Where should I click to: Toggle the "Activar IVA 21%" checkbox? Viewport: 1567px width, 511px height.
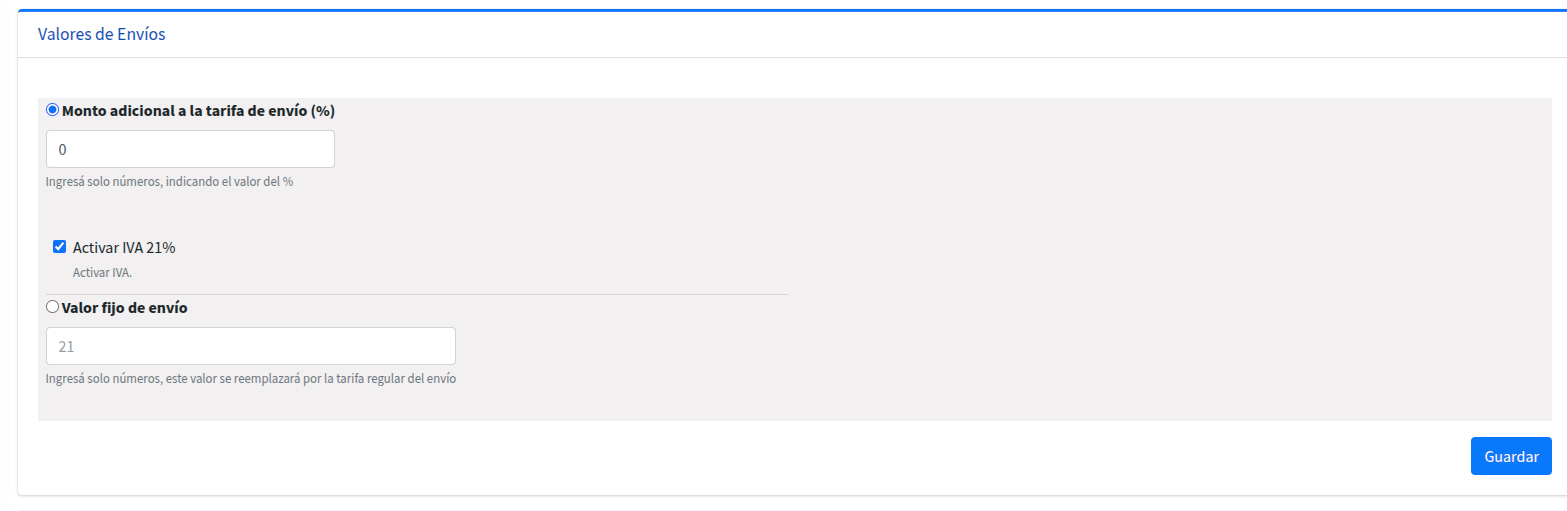coord(60,246)
